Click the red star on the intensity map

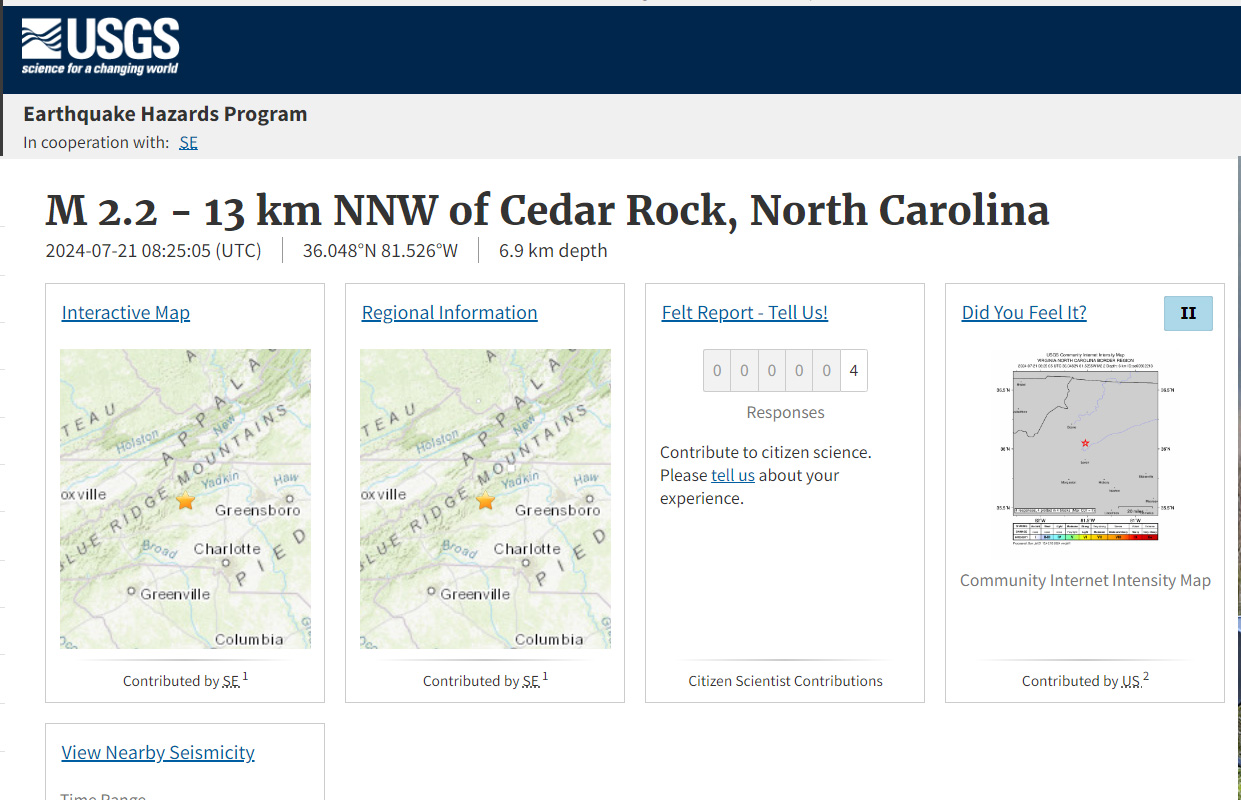[1084, 442]
